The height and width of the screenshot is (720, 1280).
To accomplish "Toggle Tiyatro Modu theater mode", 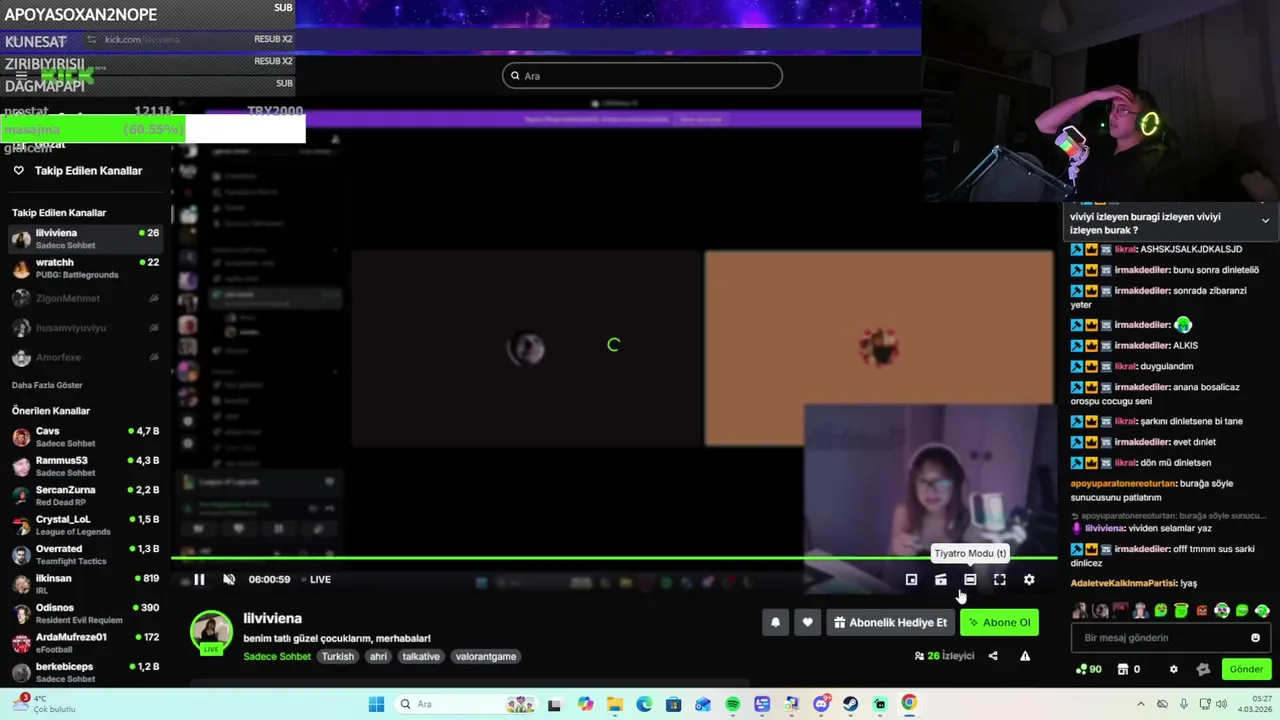I will [x=970, y=579].
